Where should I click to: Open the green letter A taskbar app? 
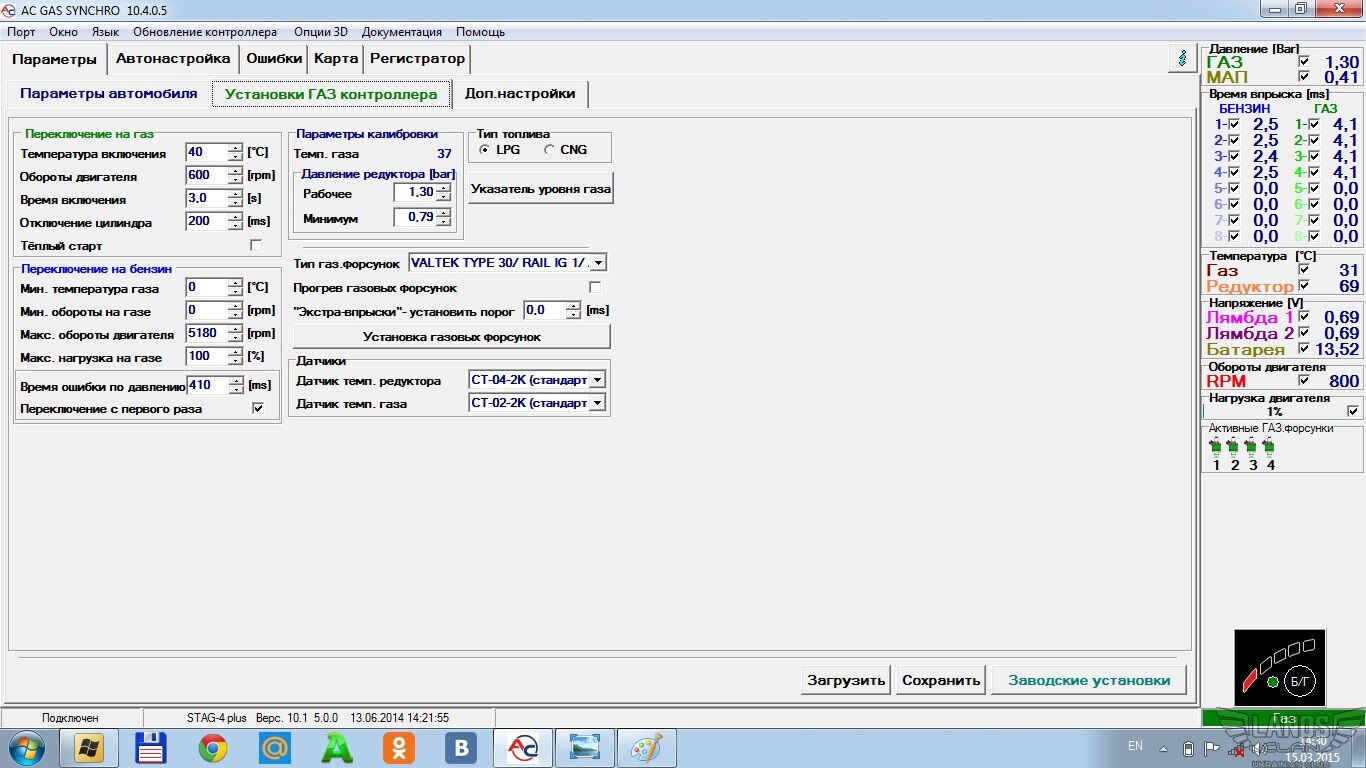pyautogui.click(x=337, y=748)
